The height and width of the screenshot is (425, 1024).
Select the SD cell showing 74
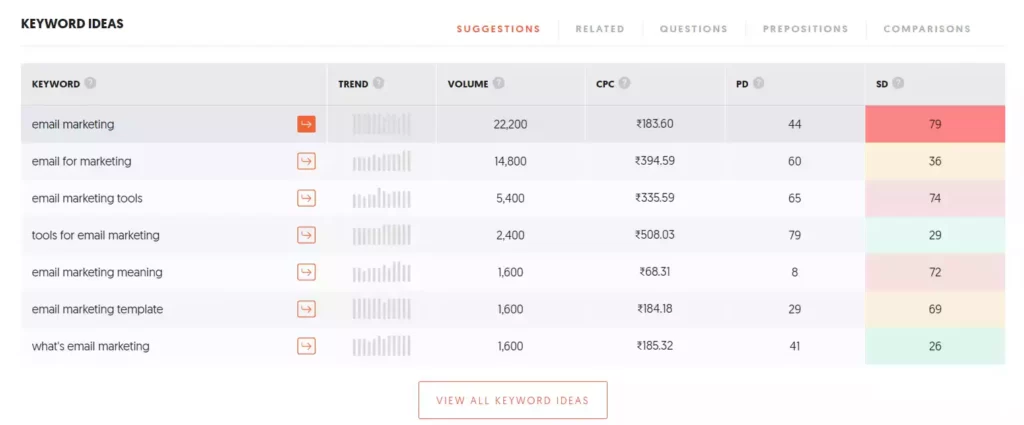tap(935, 198)
